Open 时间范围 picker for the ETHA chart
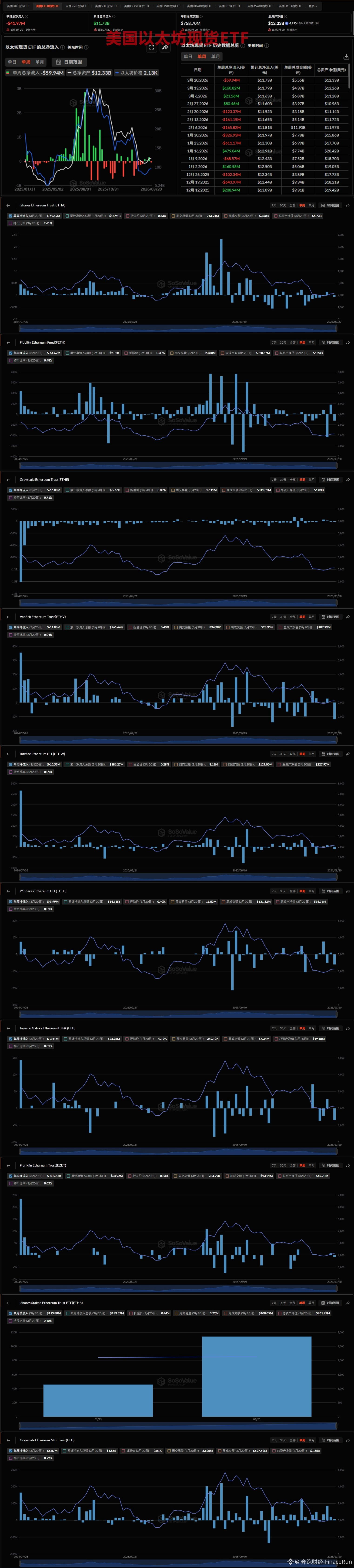 coord(331,206)
